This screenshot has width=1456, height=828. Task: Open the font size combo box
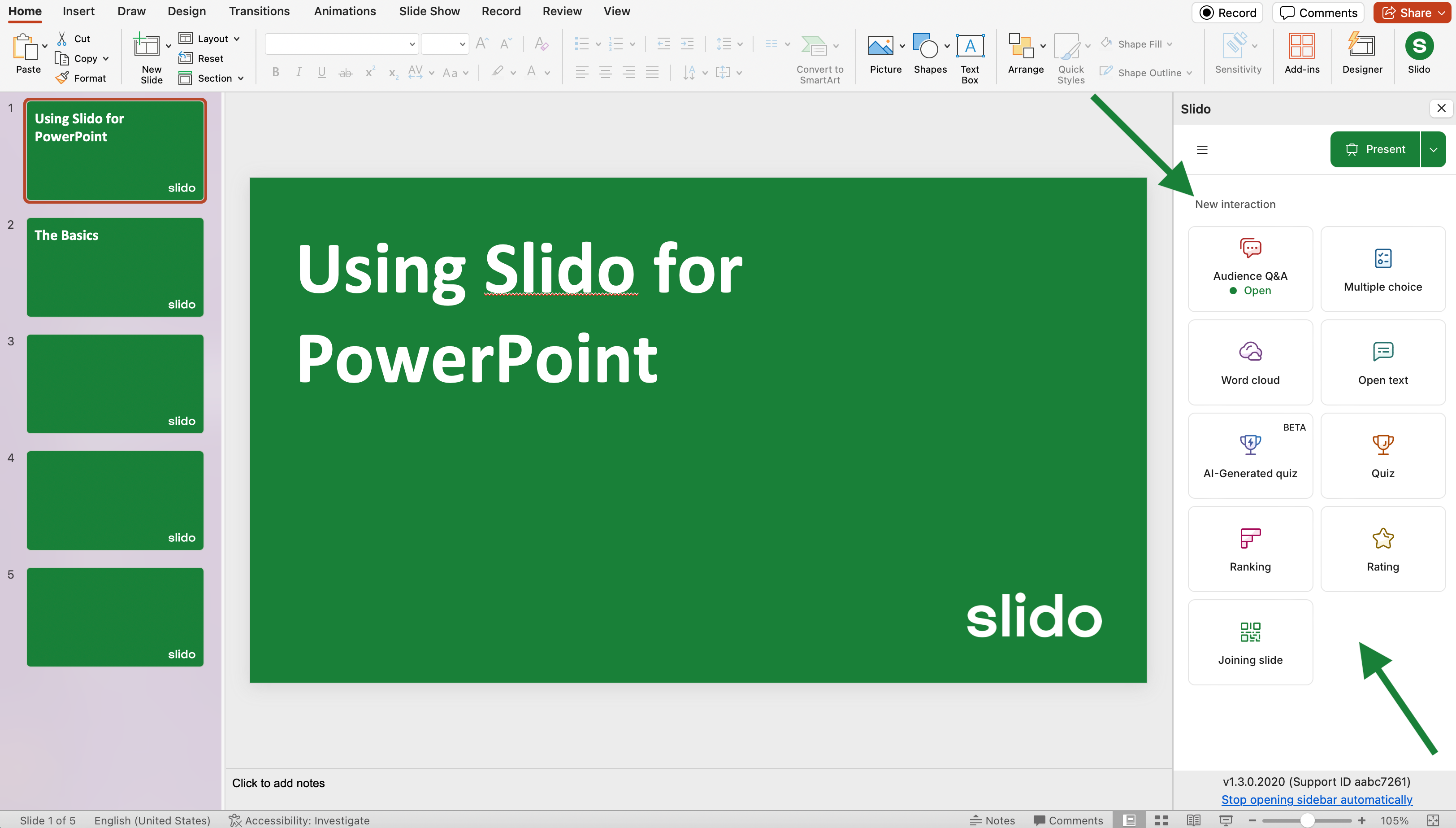445,44
